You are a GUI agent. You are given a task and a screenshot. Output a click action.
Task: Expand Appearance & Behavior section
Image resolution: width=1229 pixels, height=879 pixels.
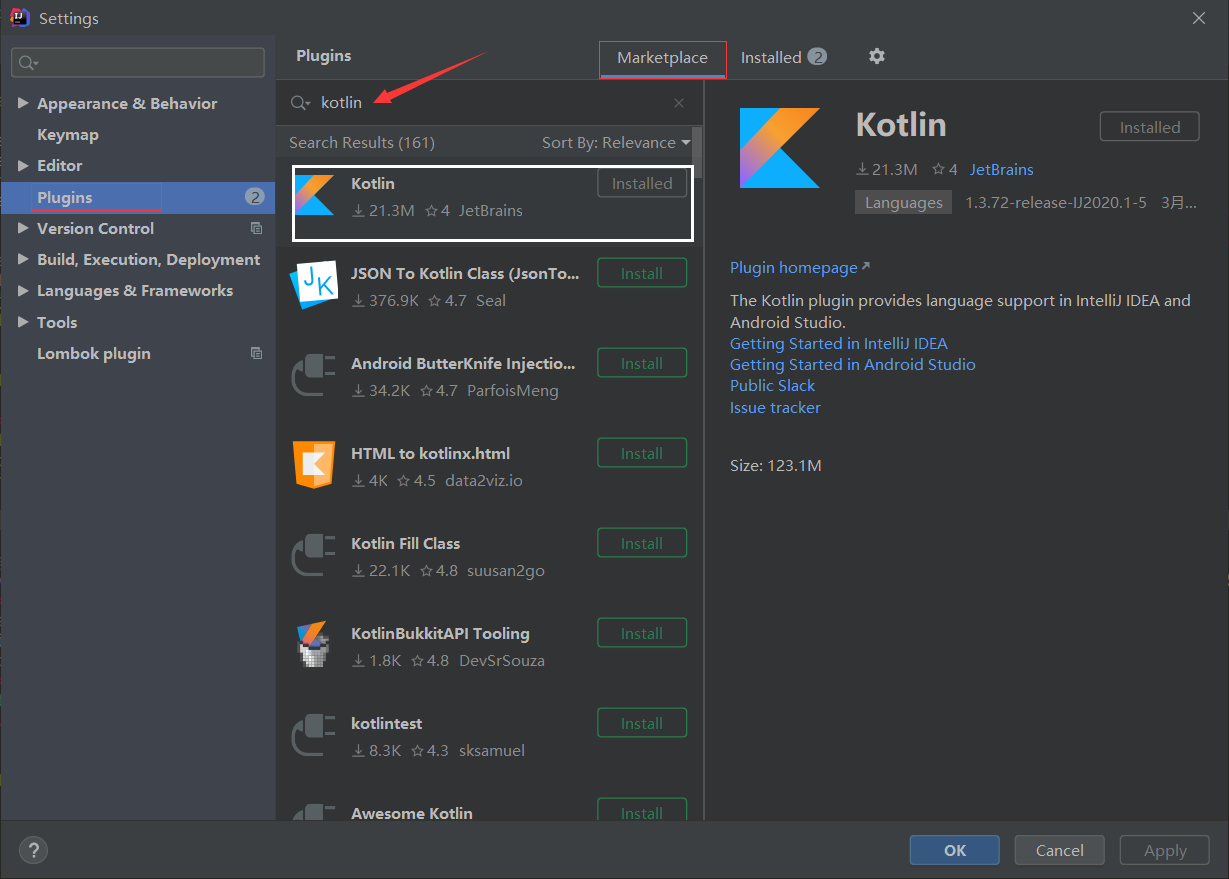23,103
